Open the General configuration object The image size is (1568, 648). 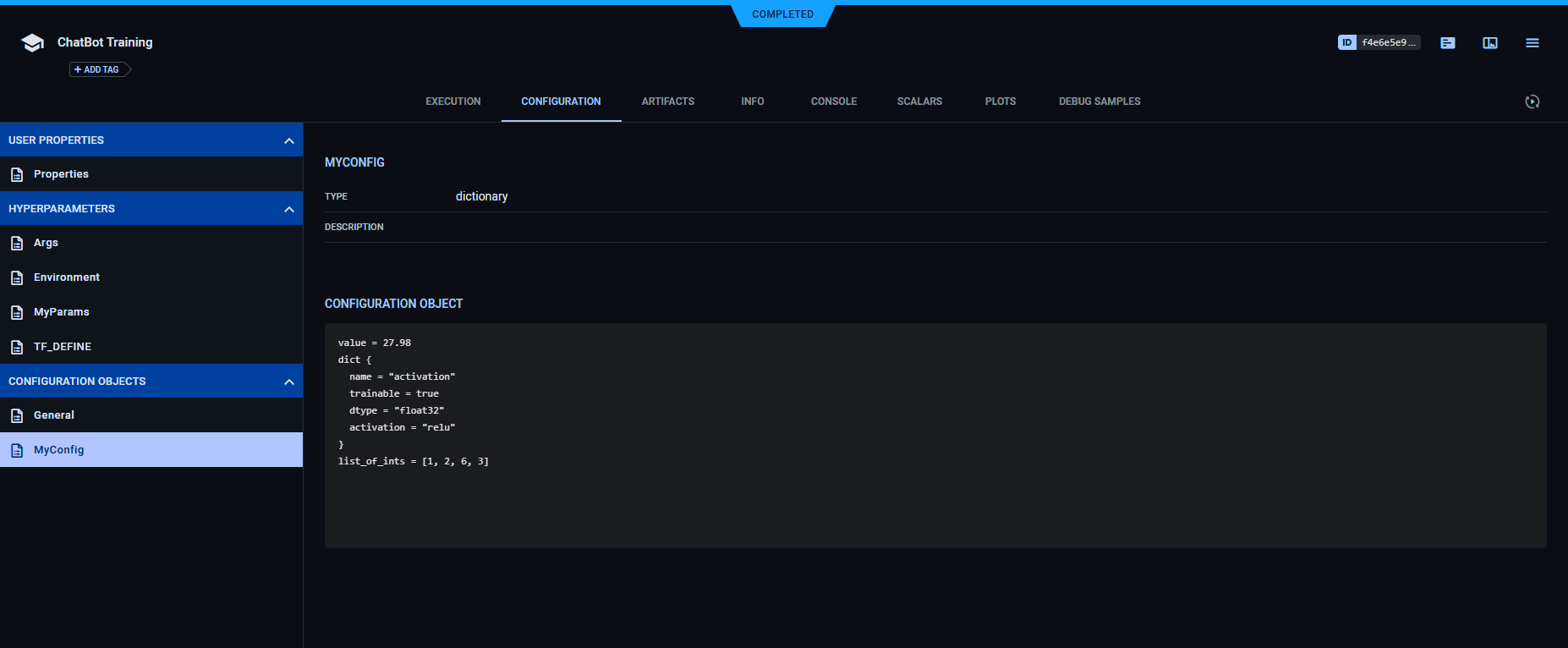[54, 415]
